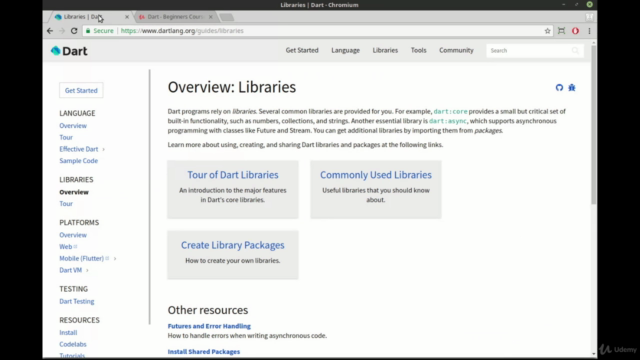
Task: Click the Other resources heading
Action: [x=208, y=310]
